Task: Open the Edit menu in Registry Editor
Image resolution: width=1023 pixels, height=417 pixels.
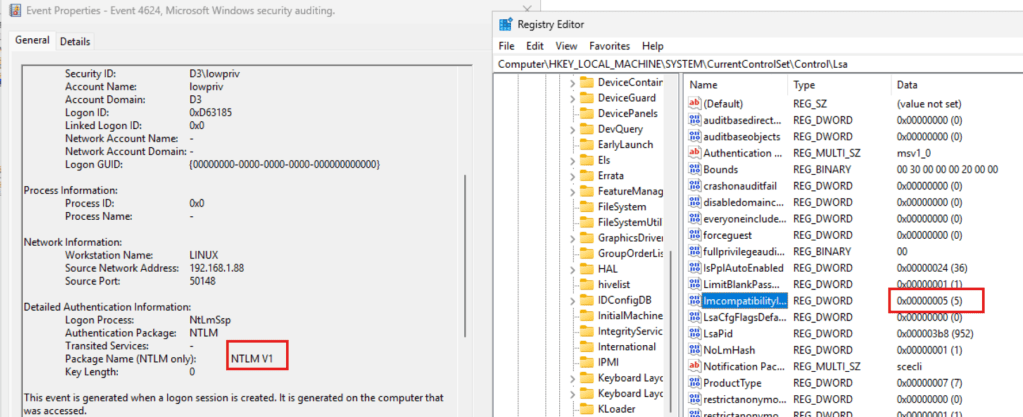Action: click(x=535, y=46)
